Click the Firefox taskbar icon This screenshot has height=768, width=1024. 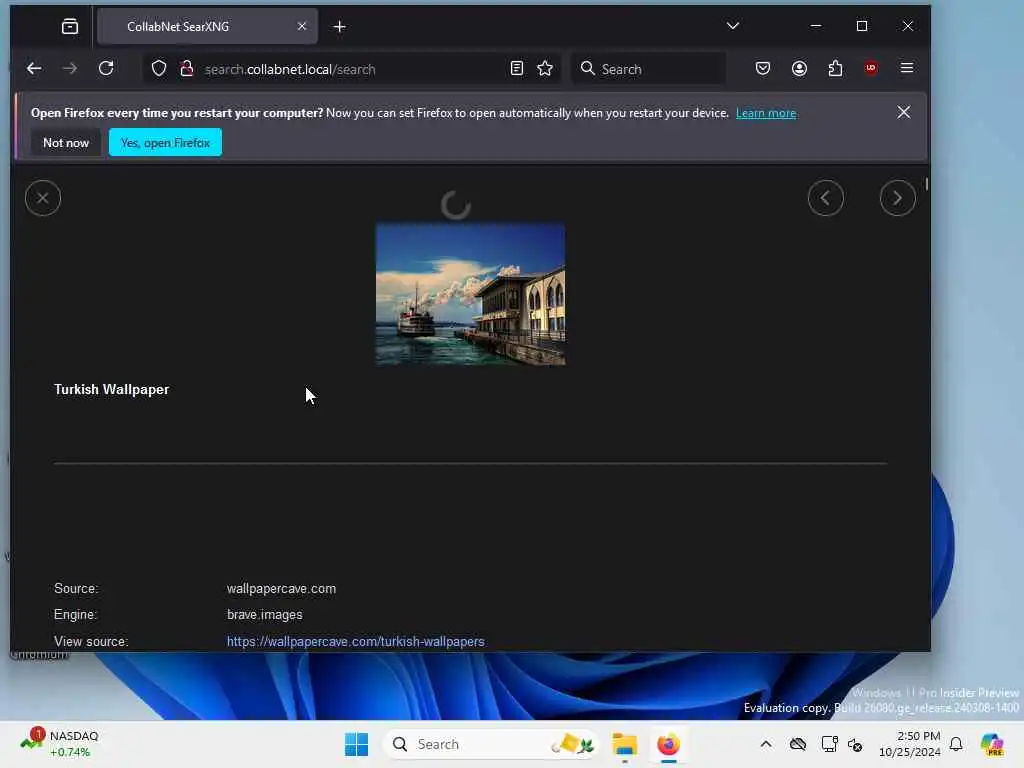coord(668,744)
